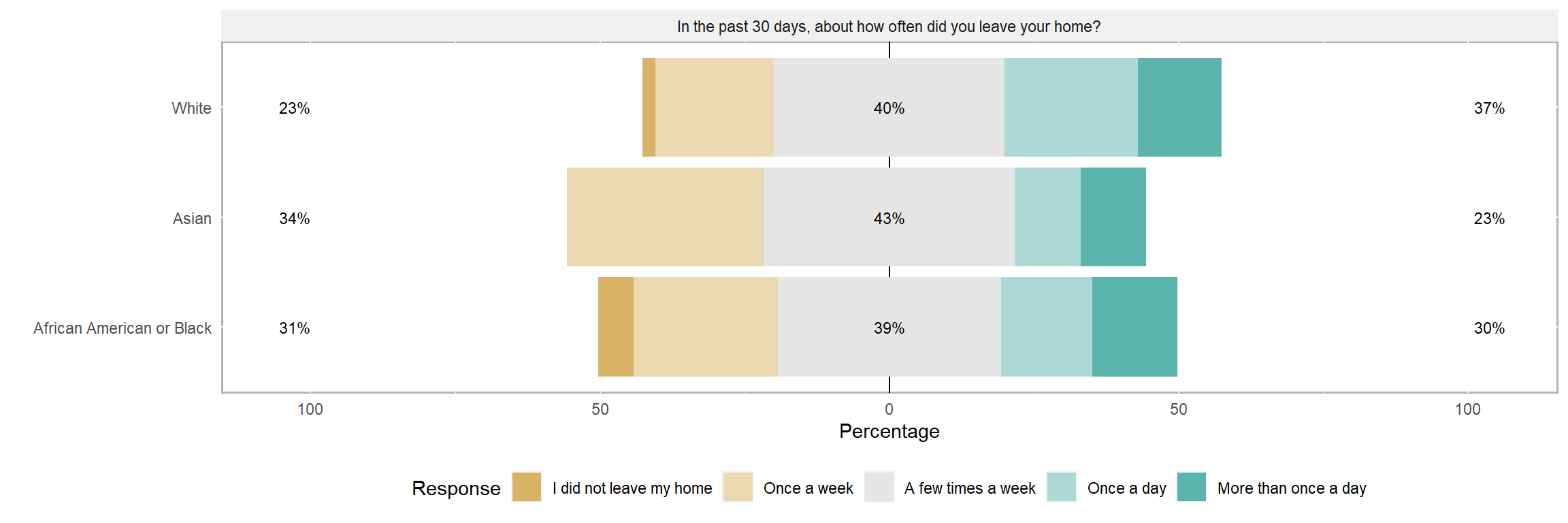Select the Asian row's beige "Once a week" segment
1568x523 pixels.
pyautogui.click(x=665, y=217)
